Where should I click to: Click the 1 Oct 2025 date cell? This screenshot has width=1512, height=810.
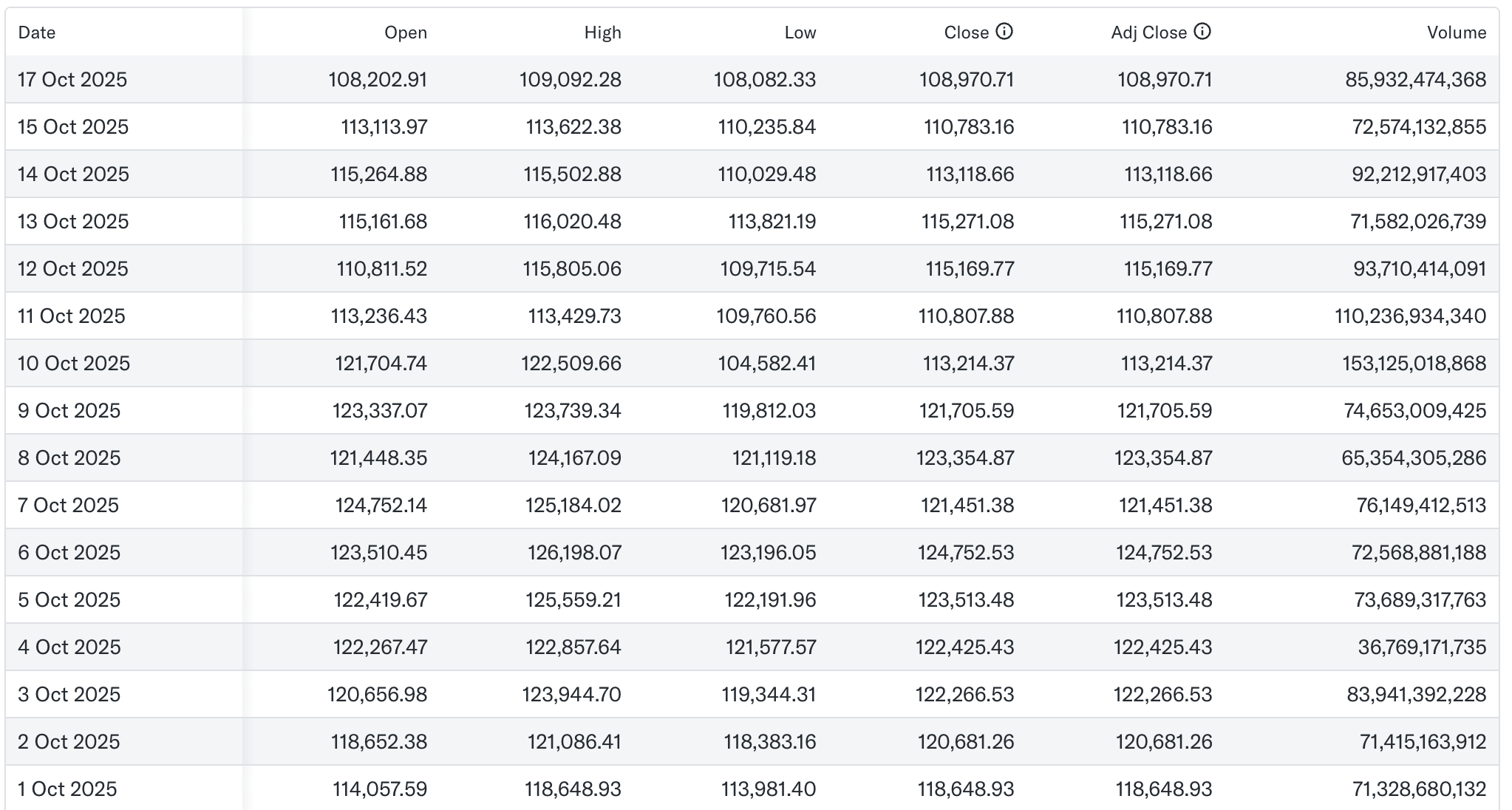click(67, 789)
